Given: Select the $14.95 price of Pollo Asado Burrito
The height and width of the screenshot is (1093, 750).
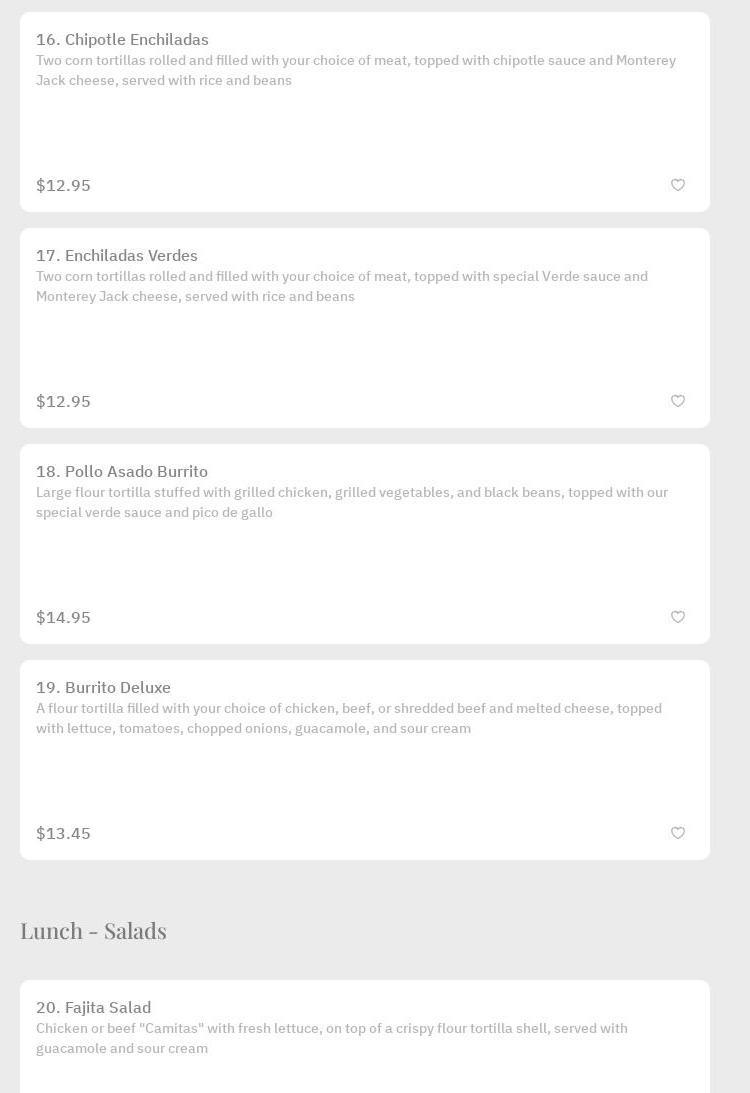Looking at the screenshot, I should [x=63, y=618].
